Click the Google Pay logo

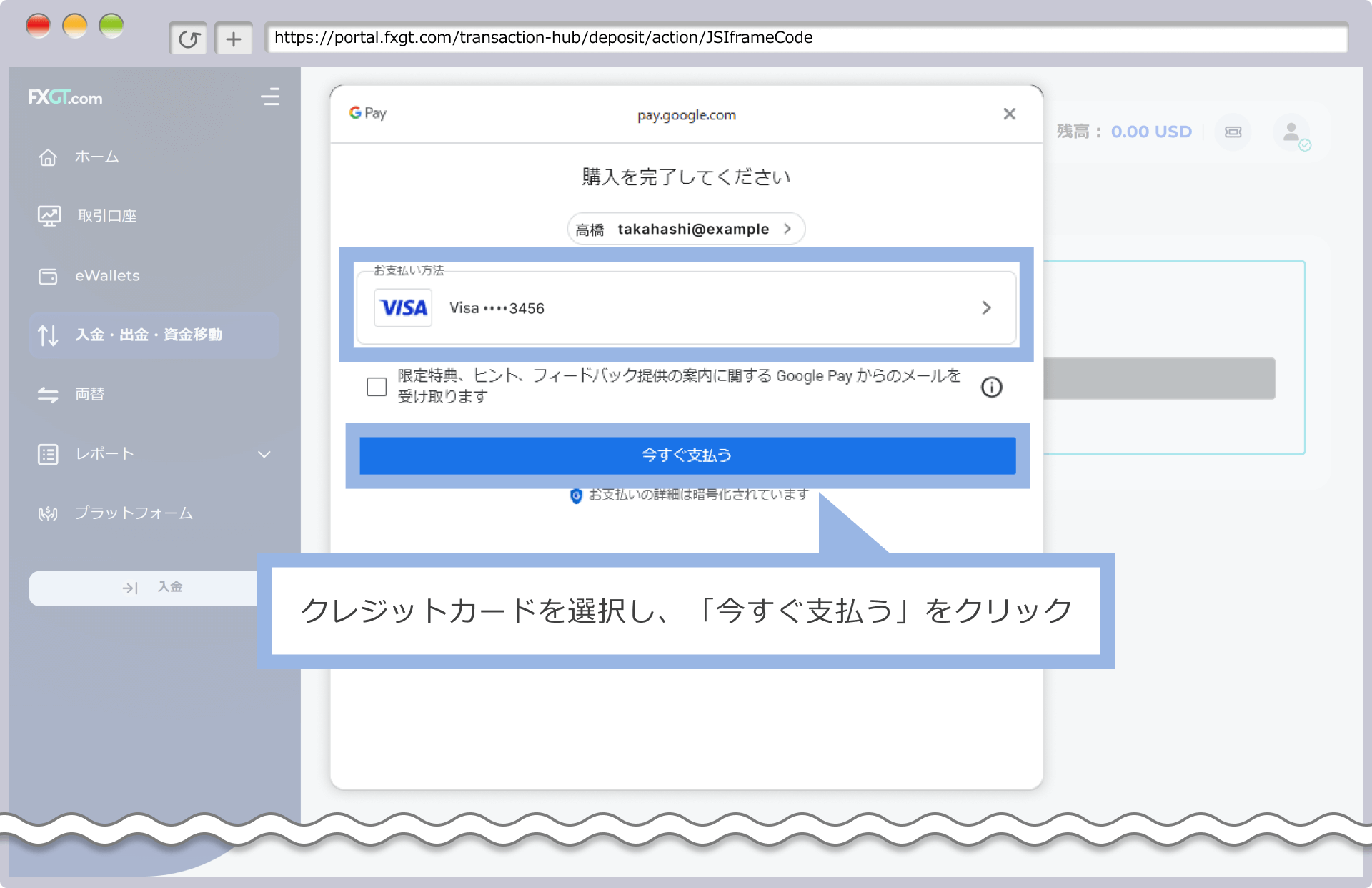pyautogui.click(x=367, y=113)
